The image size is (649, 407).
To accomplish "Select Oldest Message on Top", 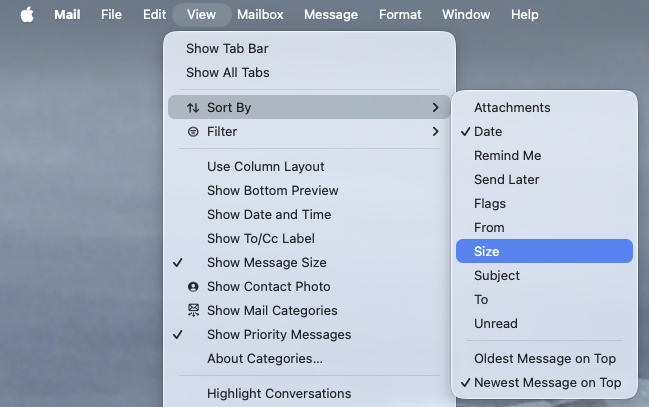I will click(x=544, y=359).
